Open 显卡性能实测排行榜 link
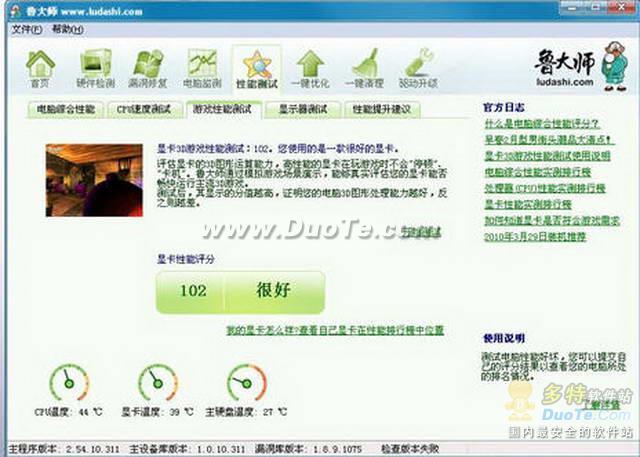Screen dimensions: 640x457 coord(528,204)
